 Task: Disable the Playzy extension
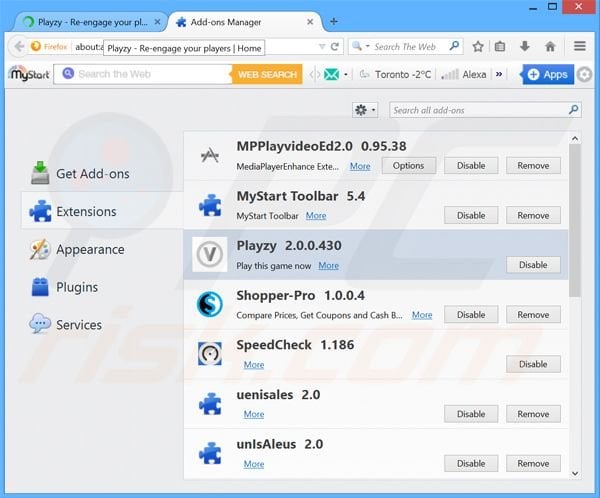coord(533,265)
